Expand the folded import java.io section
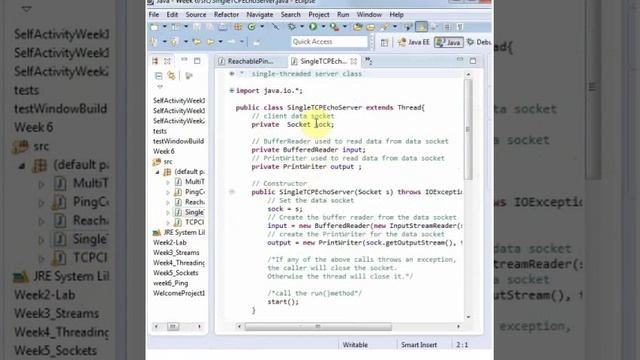The image size is (640, 360). point(231,91)
